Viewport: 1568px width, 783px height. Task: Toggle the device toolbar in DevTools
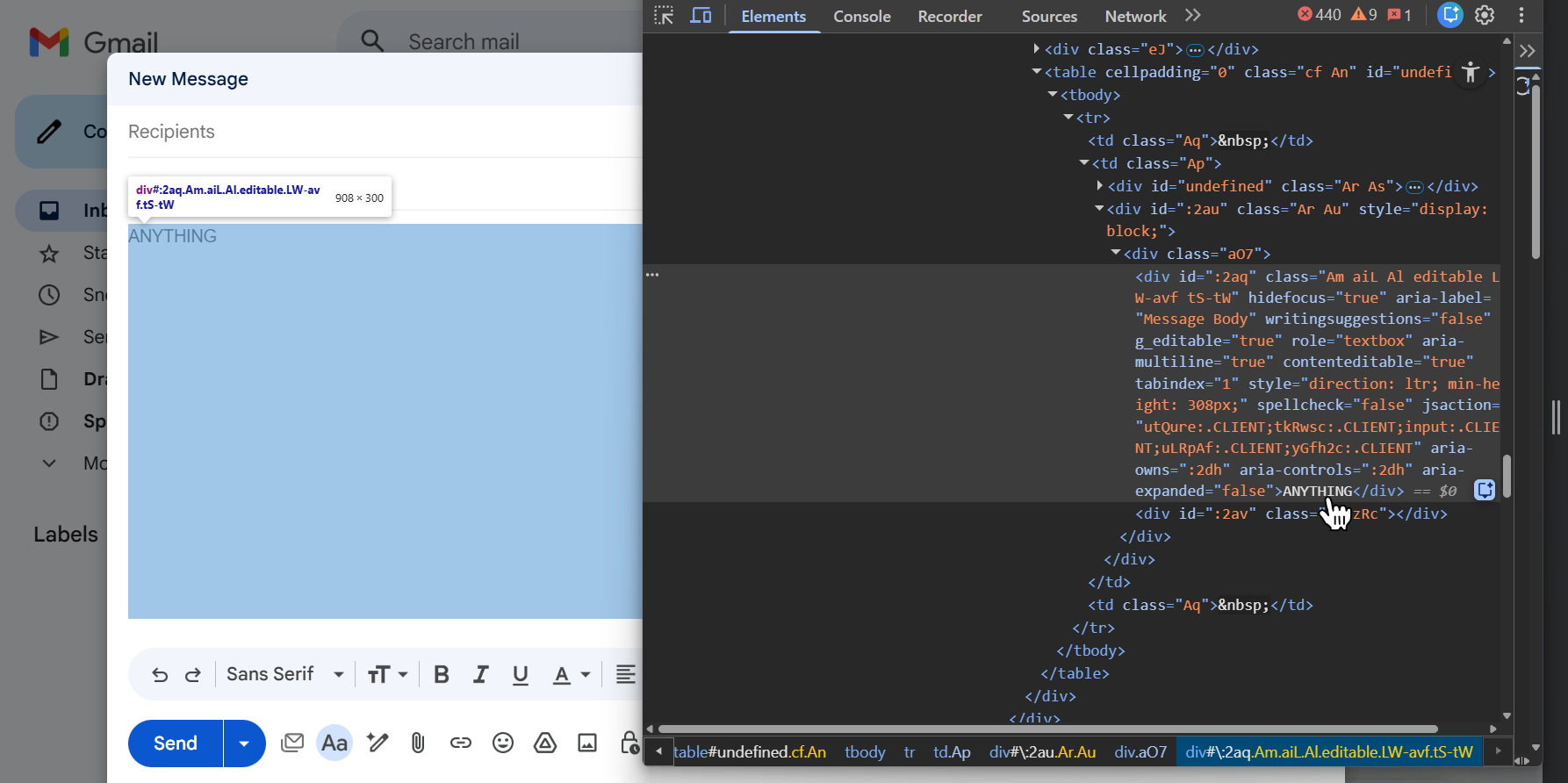701,16
